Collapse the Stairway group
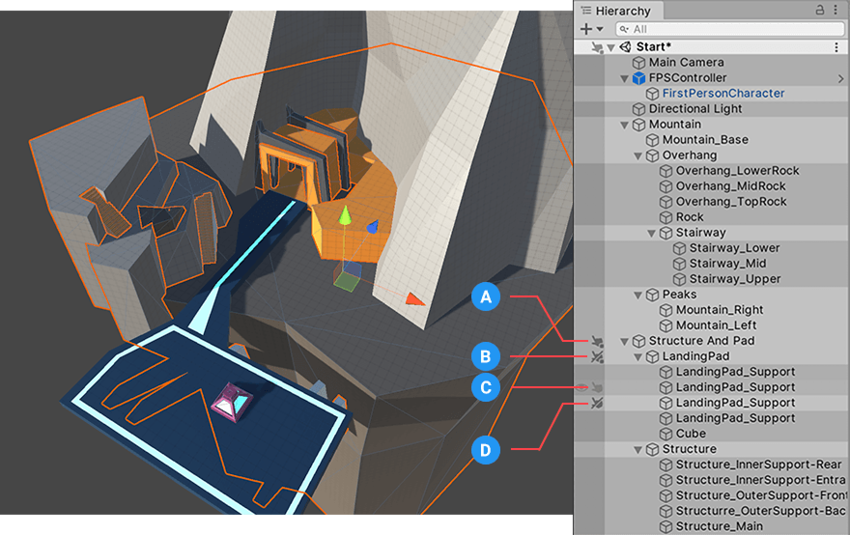This screenshot has height=535, width=850. pos(652,233)
